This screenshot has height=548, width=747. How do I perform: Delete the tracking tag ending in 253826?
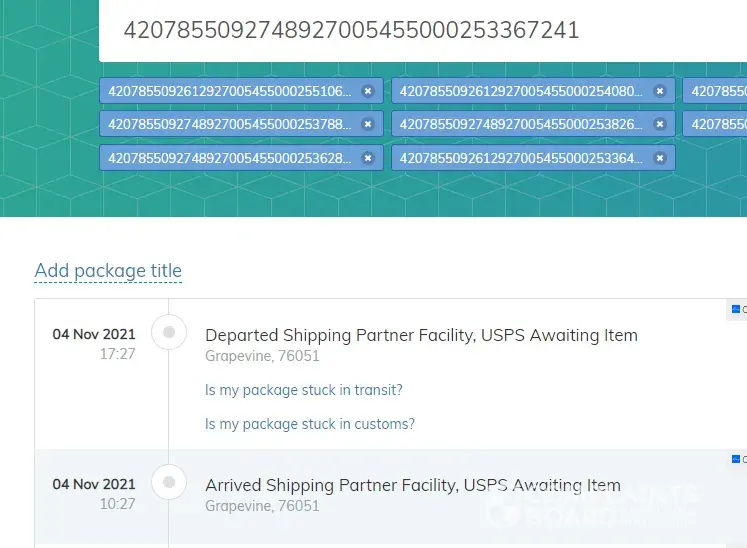(x=660, y=124)
